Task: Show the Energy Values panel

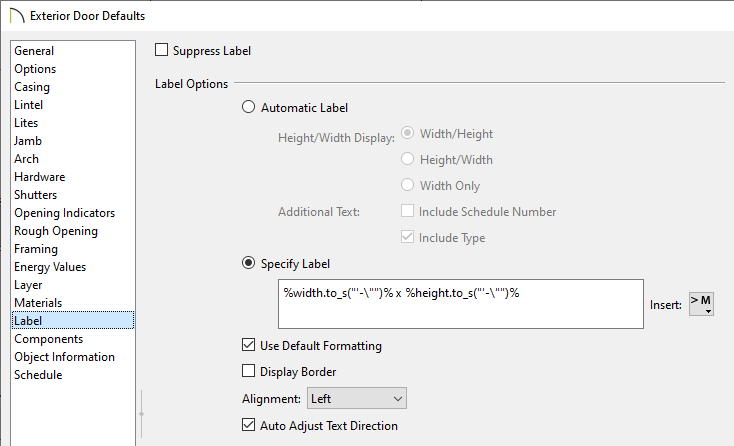Action: click(50, 267)
